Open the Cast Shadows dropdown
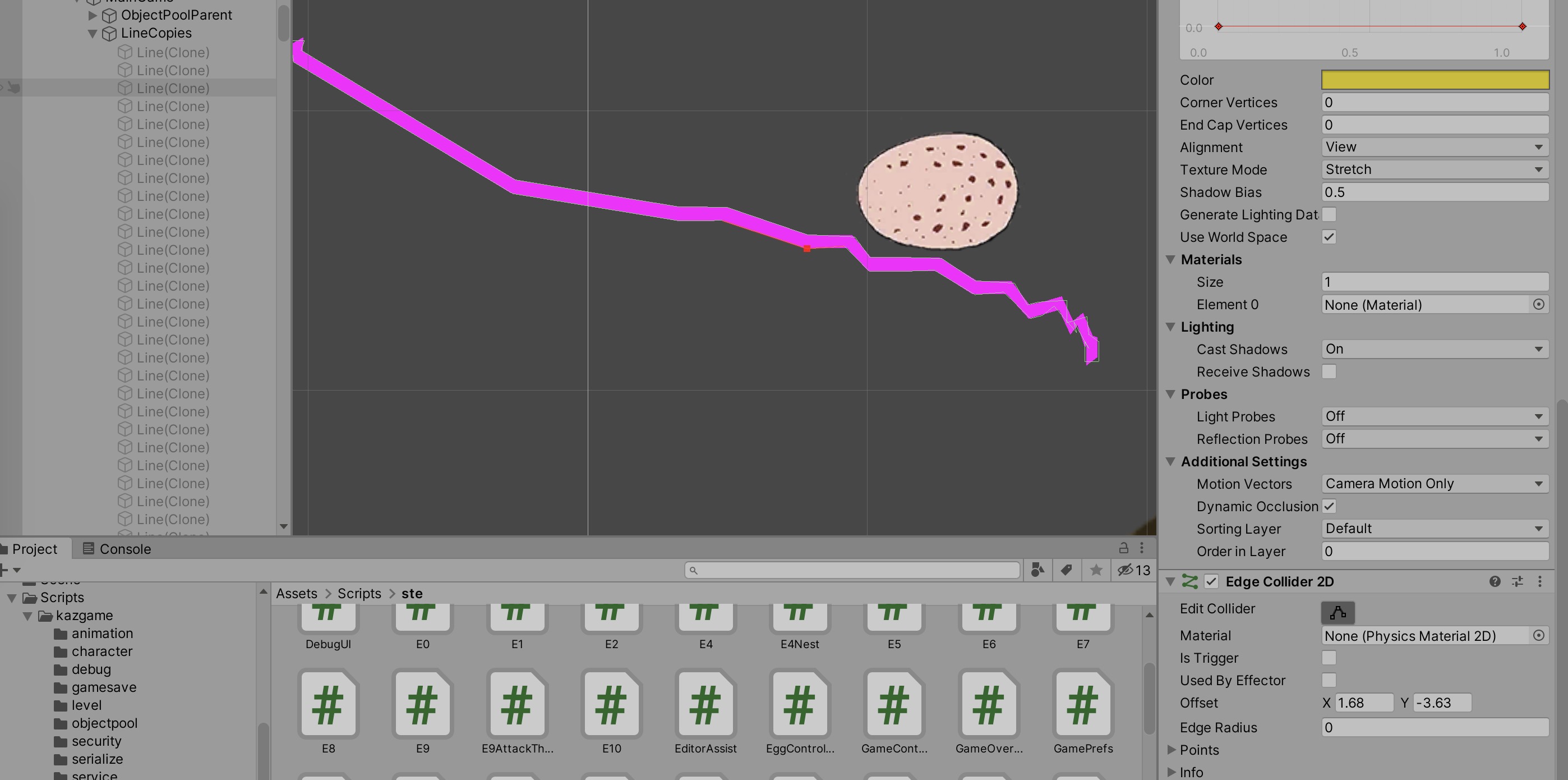 click(x=1435, y=349)
